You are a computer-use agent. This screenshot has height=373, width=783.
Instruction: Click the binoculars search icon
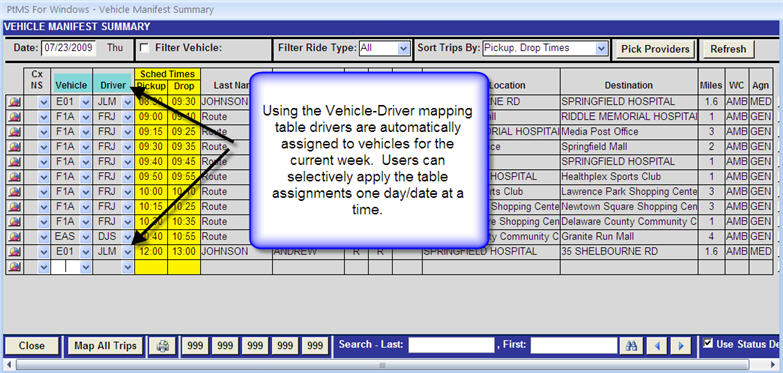click(631, 346)
